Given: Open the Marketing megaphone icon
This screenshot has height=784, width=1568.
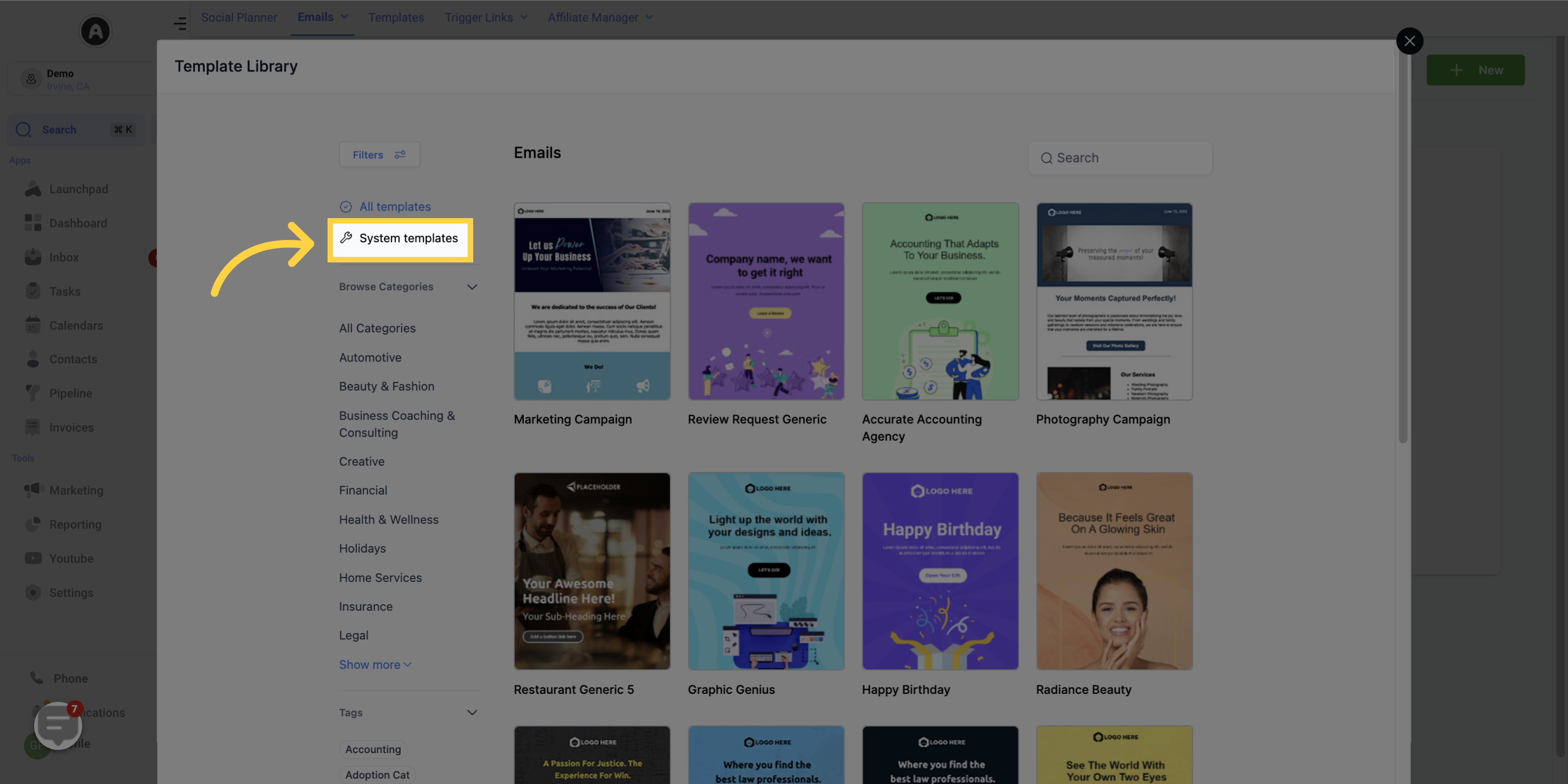Looking at the screenshot, I should [33, 490].
